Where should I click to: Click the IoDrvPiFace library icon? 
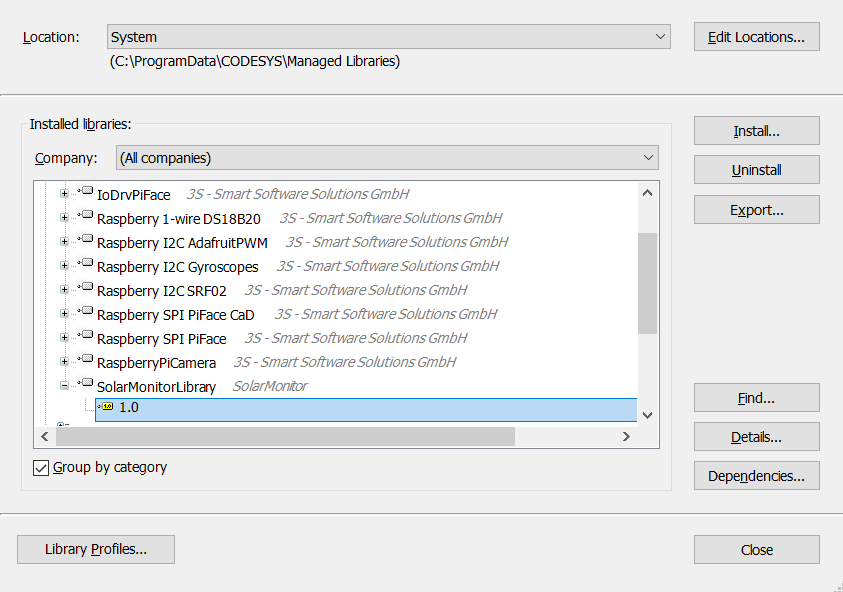click(x=86, y=190)
